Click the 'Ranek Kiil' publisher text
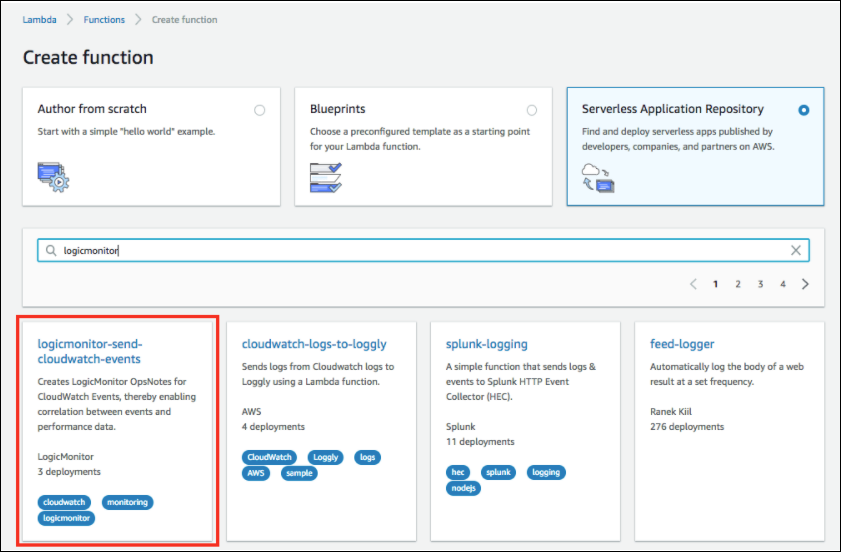Screen dimensions: 841x552 coord(670,411)
